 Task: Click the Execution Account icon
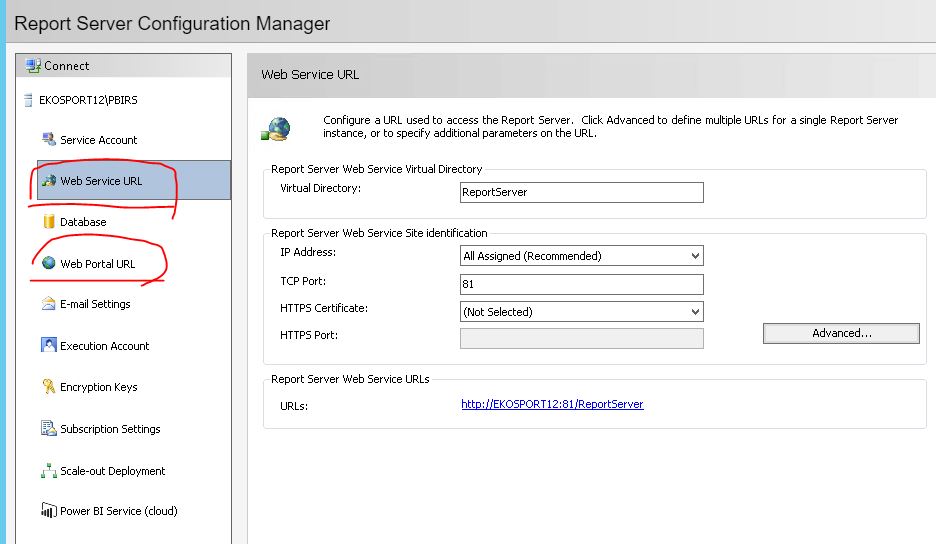(48, 345)
